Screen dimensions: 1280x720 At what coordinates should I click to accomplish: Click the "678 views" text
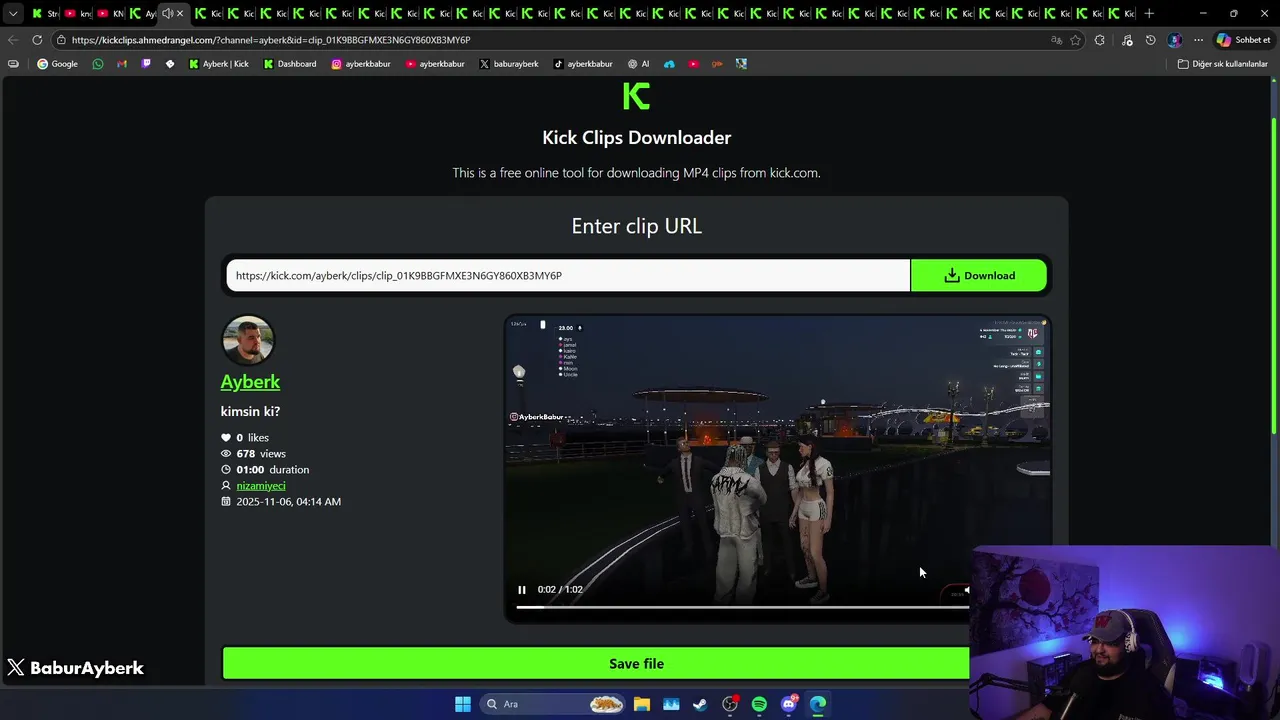point(261,454)
